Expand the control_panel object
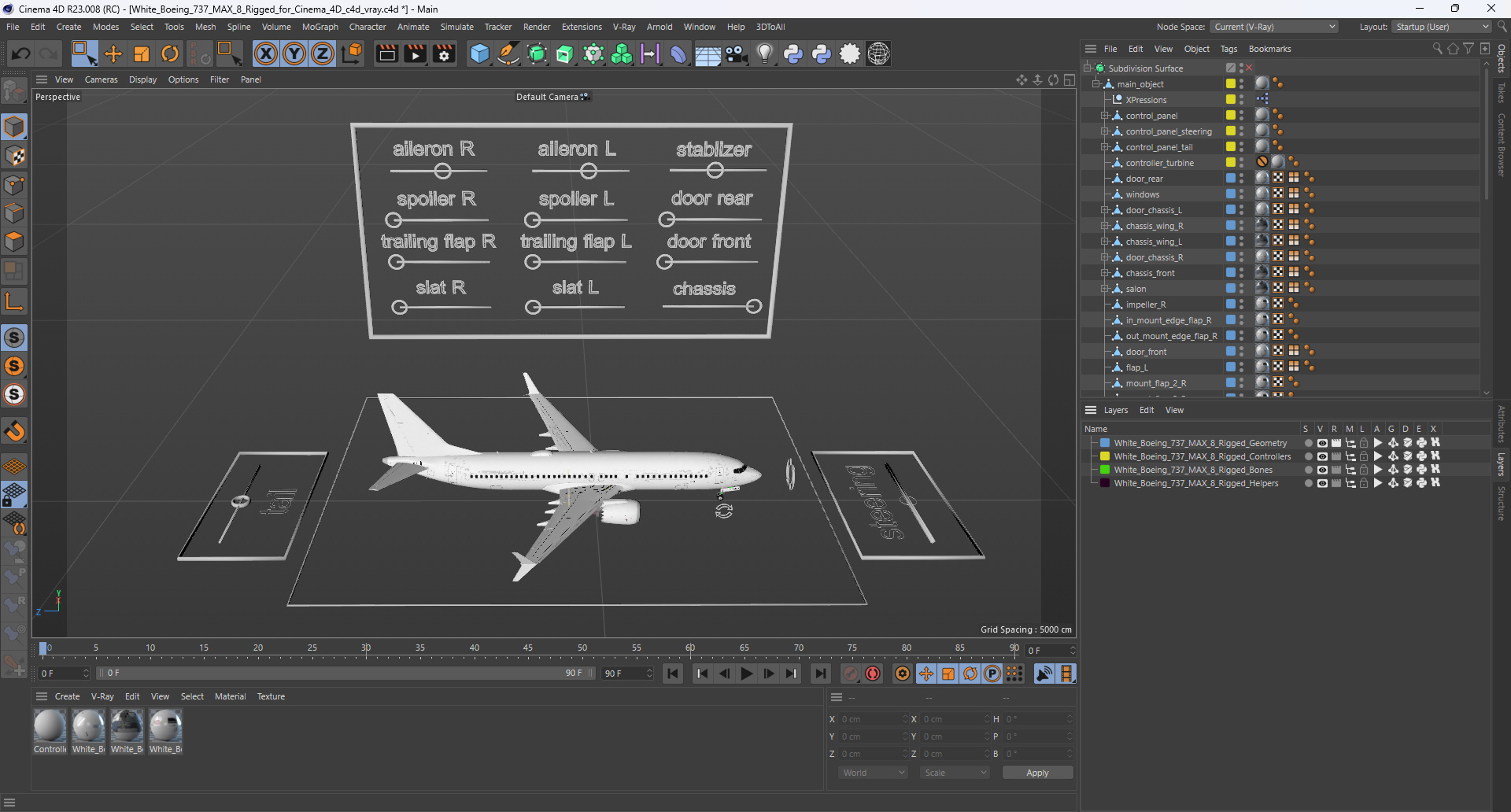The image size is (1511, 812). [x=1105, y=116]
